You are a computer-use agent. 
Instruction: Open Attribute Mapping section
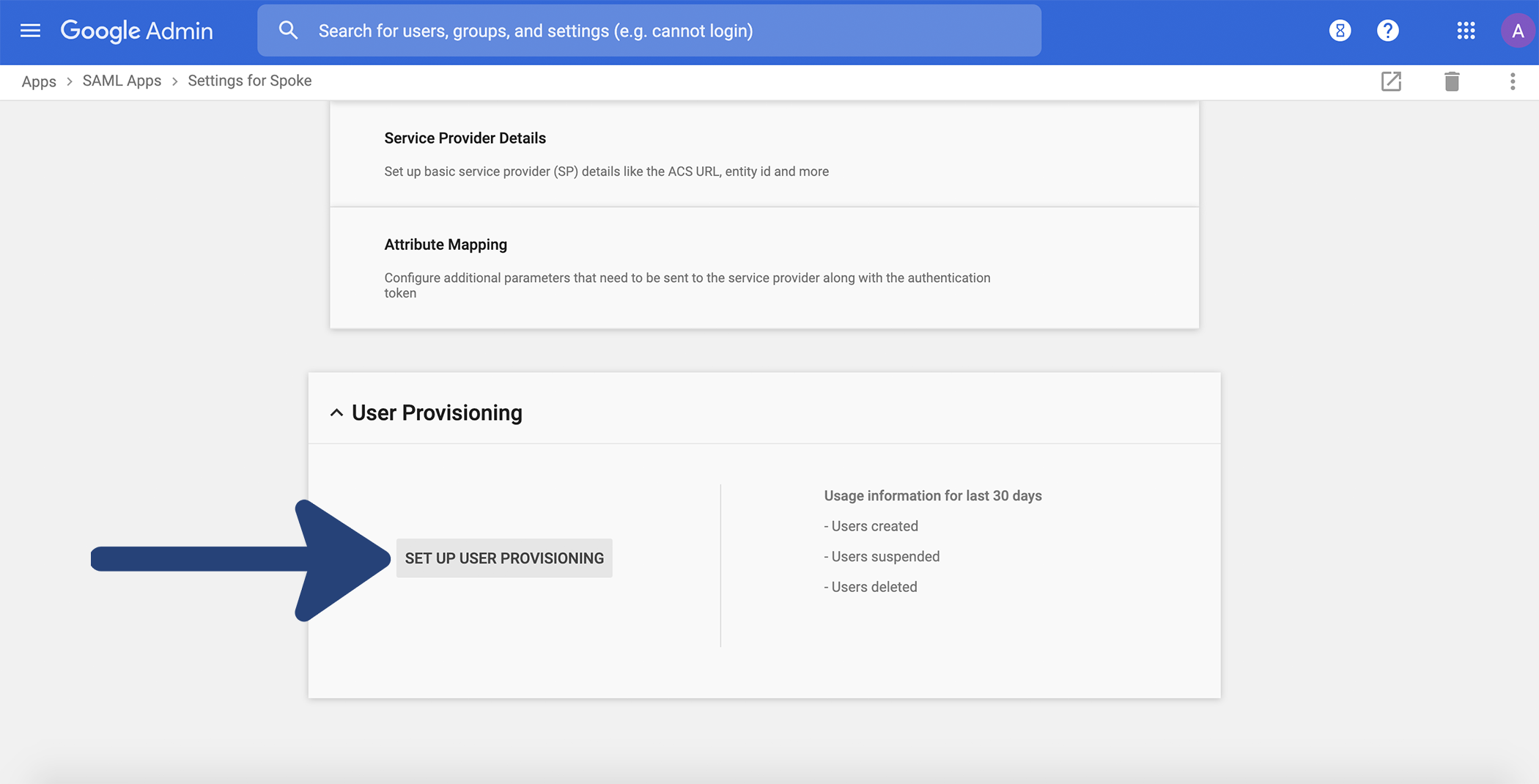point(764,268)
